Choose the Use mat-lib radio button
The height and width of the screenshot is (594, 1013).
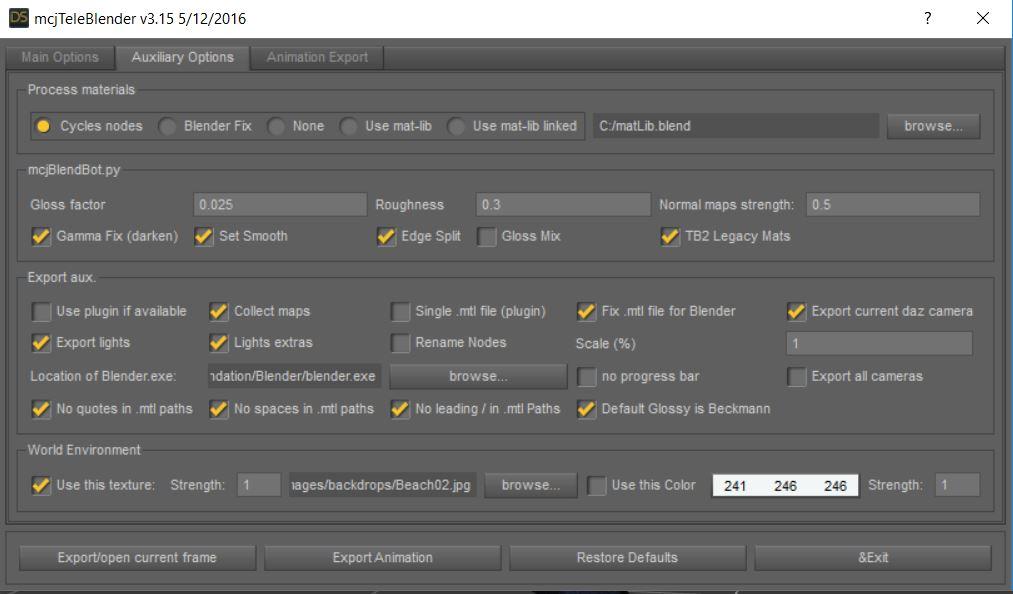tap(349, 126)
